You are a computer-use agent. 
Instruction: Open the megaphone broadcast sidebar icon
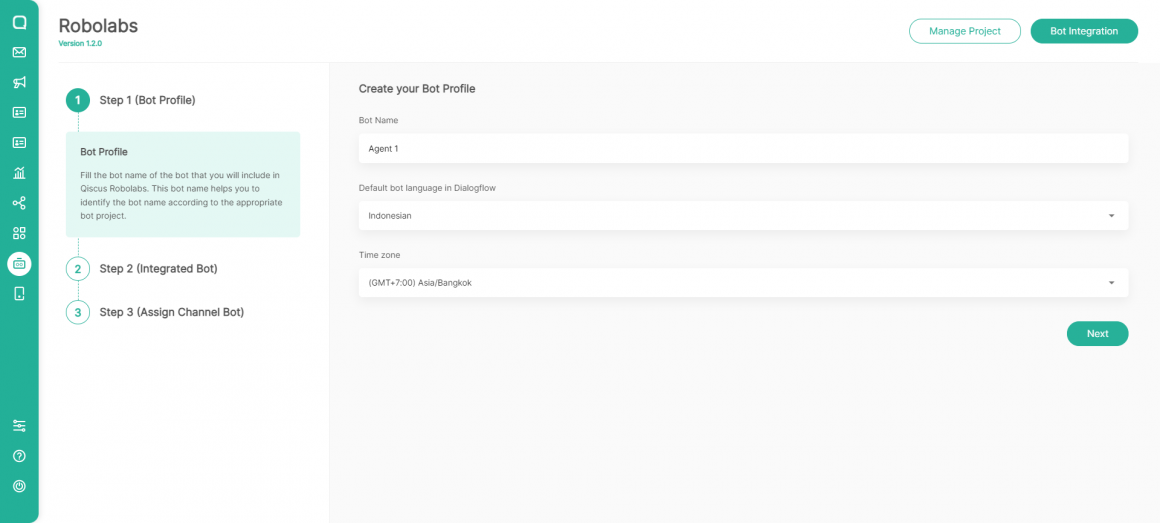pyautogui.click(x=19, y=82)
